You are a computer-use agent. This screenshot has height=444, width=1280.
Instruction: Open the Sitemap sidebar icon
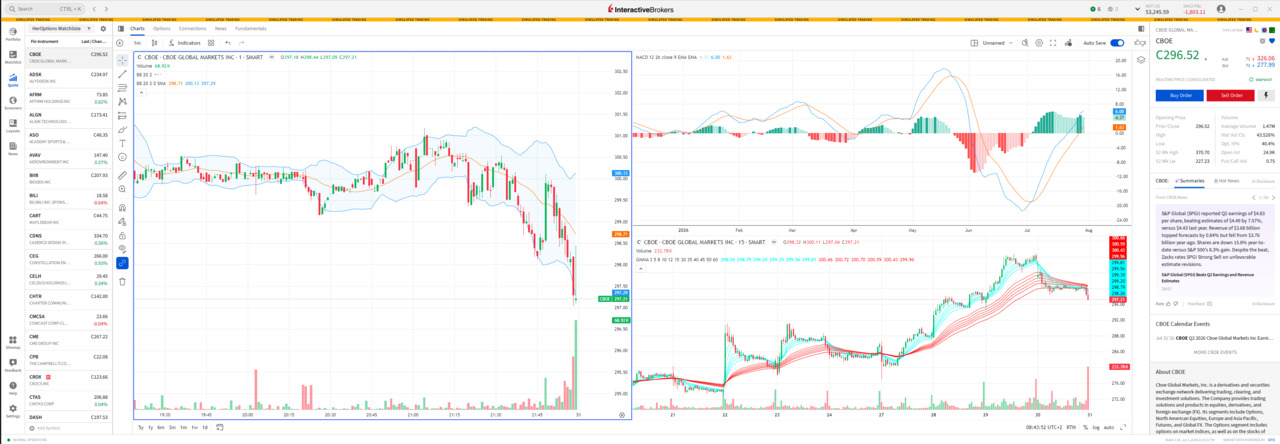(x=12, y=342)
